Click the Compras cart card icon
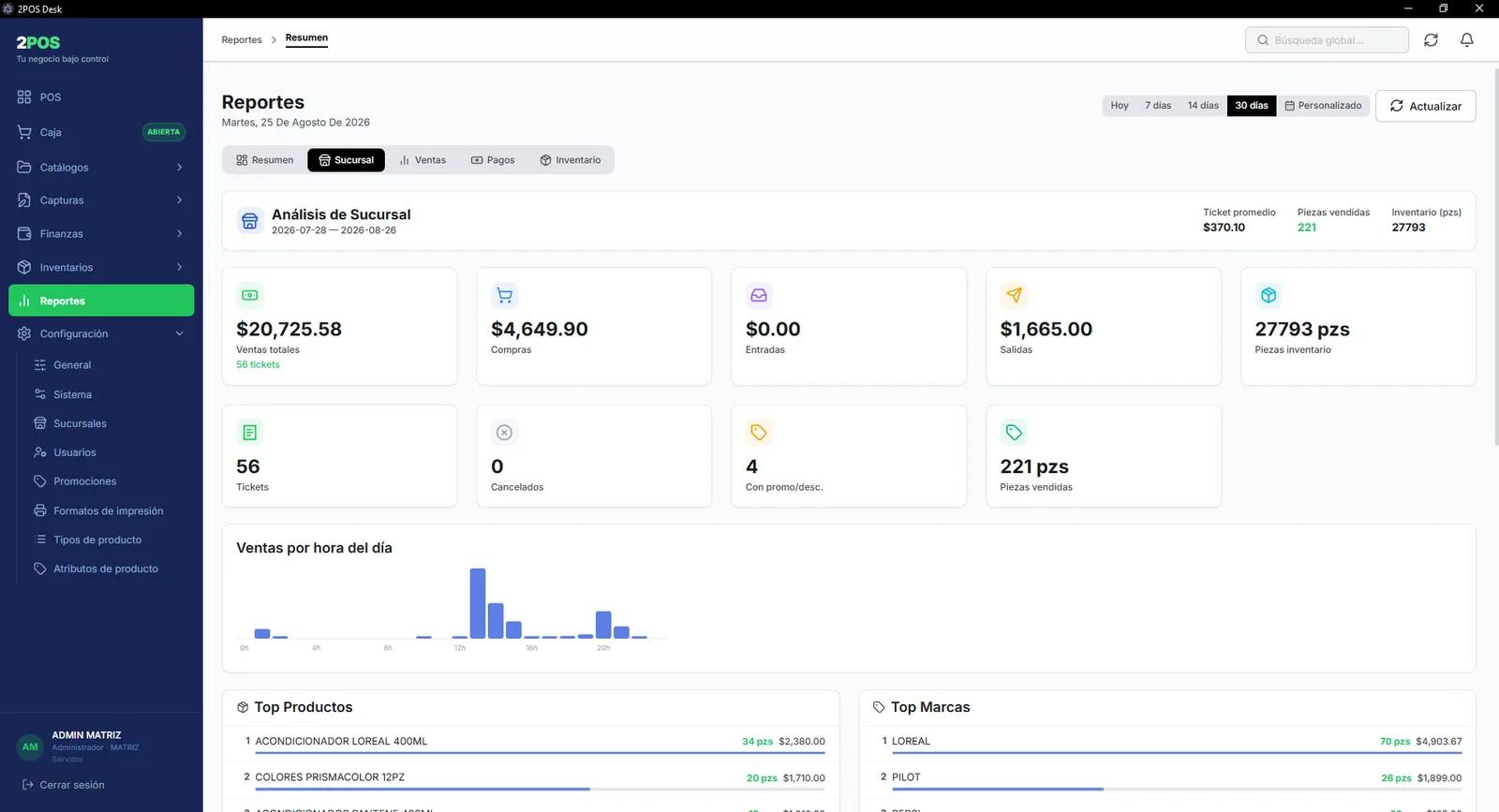The image size is (1499, 812). point(504,295)
